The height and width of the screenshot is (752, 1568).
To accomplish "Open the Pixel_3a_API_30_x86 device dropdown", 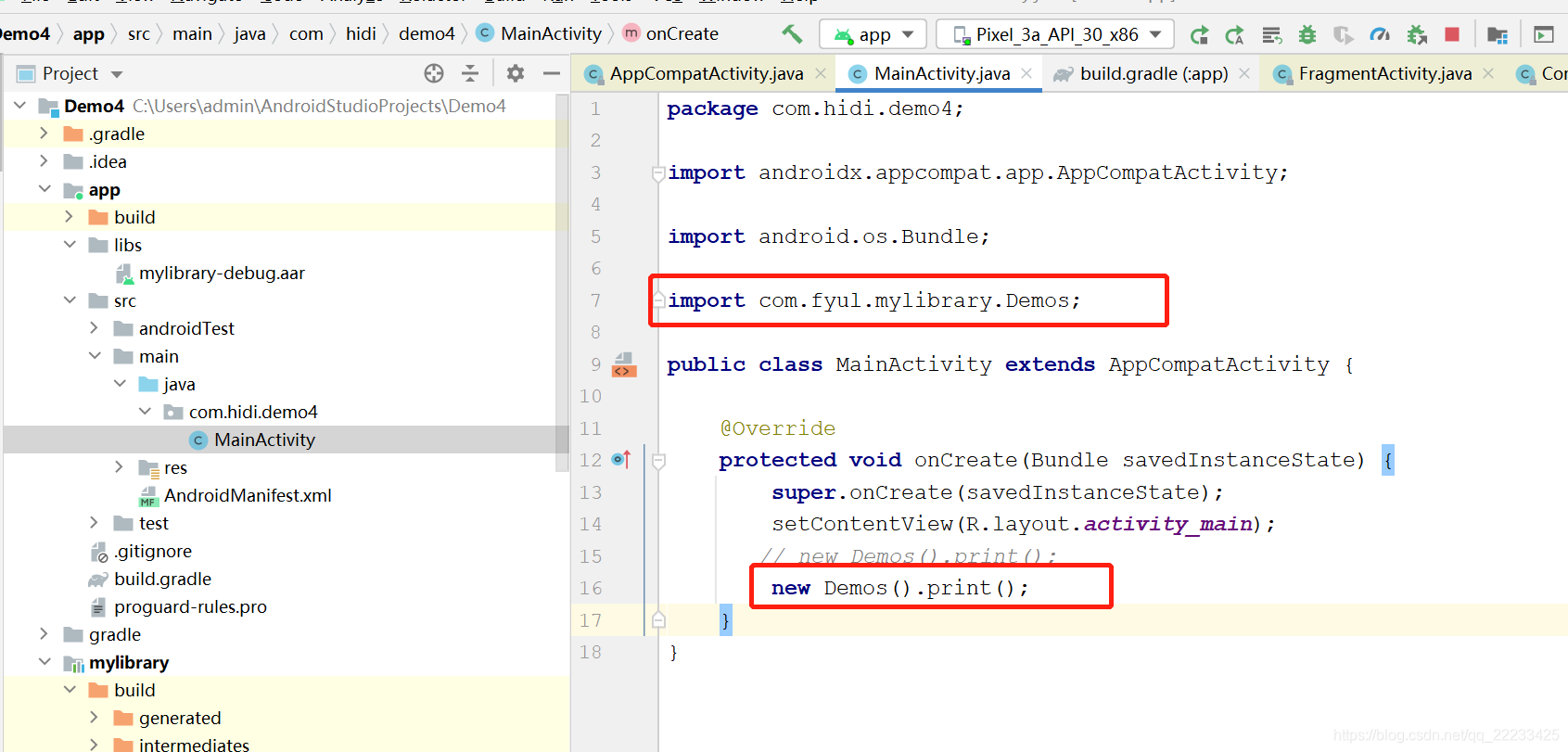I will tap(1055, 35).
